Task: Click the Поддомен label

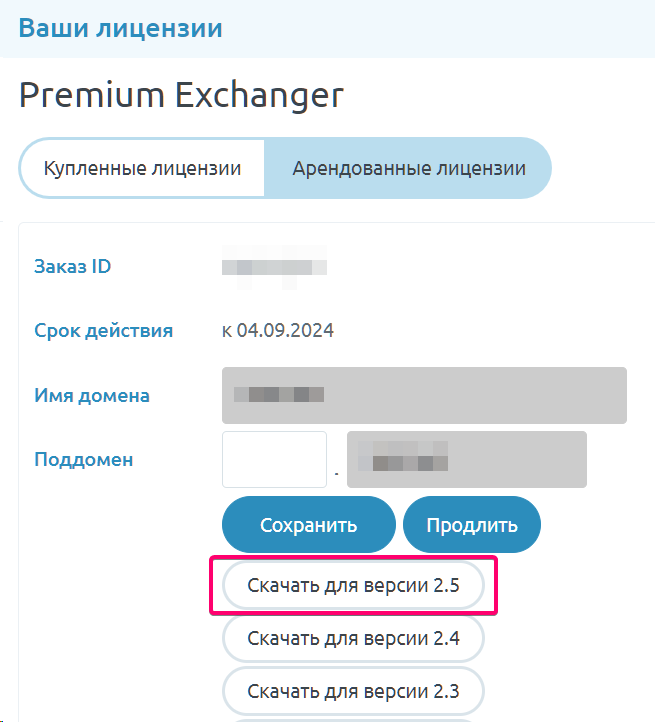Action: [x=84, y=460]
